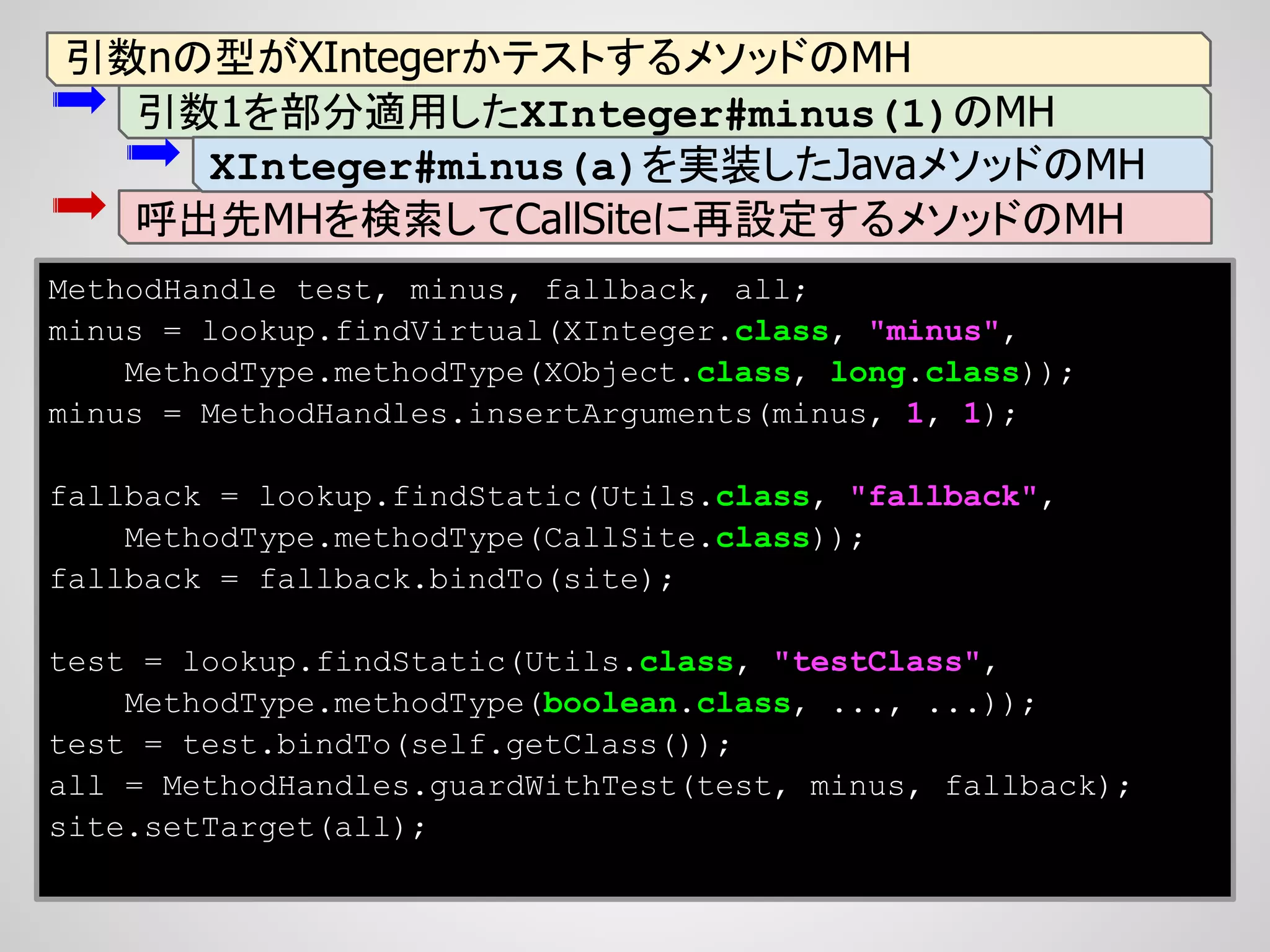1270x952 pixels.
Task: Click the line 'minus = lookup.findVirtual(XInteger.class'
Action: [531, 332]
